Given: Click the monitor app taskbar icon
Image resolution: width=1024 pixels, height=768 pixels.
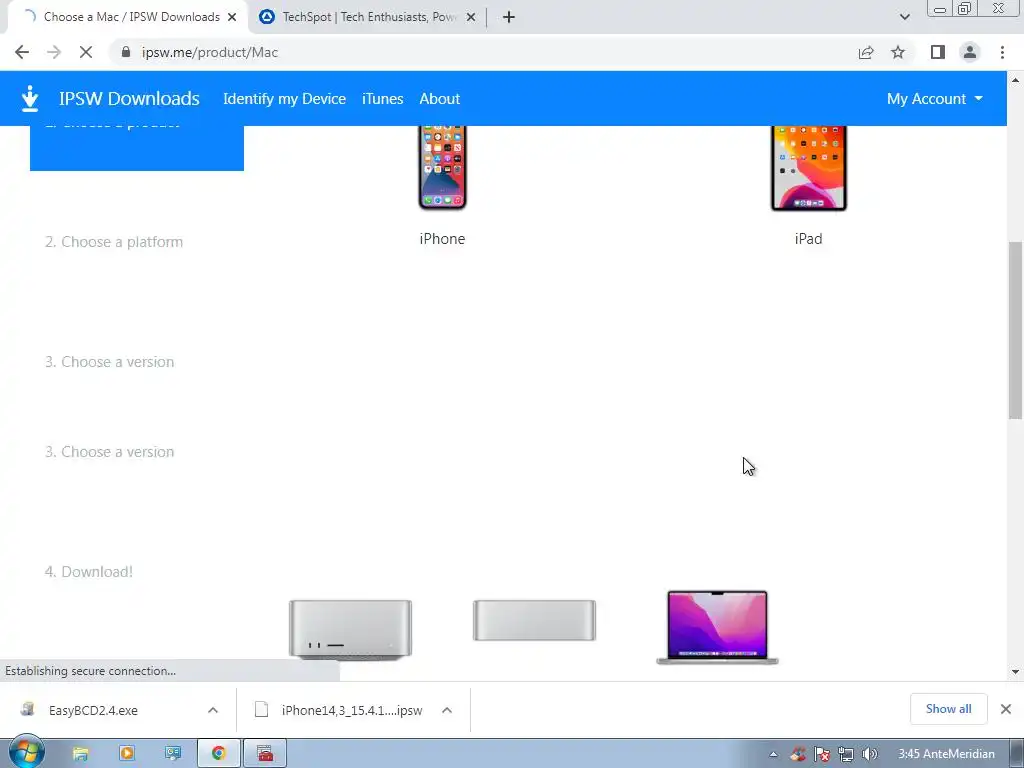Looking at the screenshot, I should [x=172, y=754].
